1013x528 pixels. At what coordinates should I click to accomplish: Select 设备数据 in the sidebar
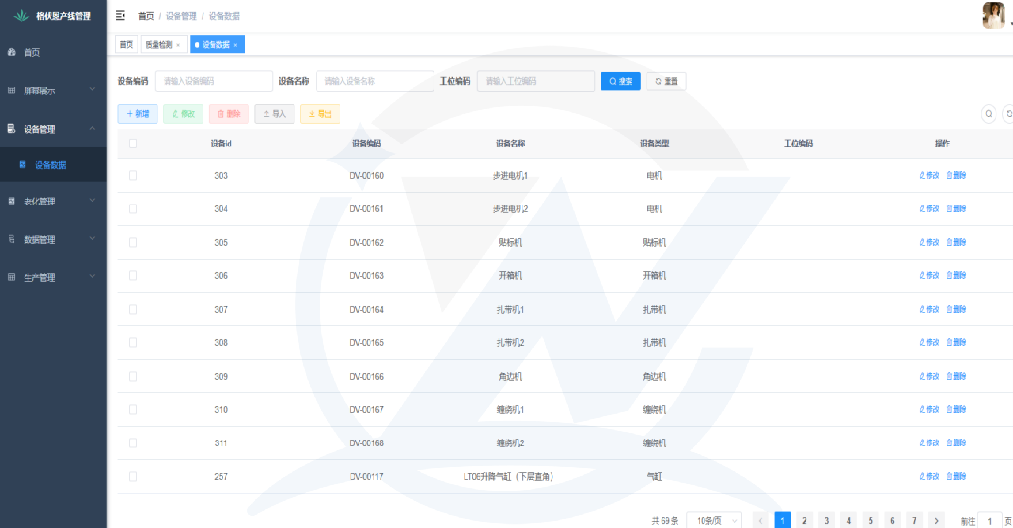click(53, 165)
